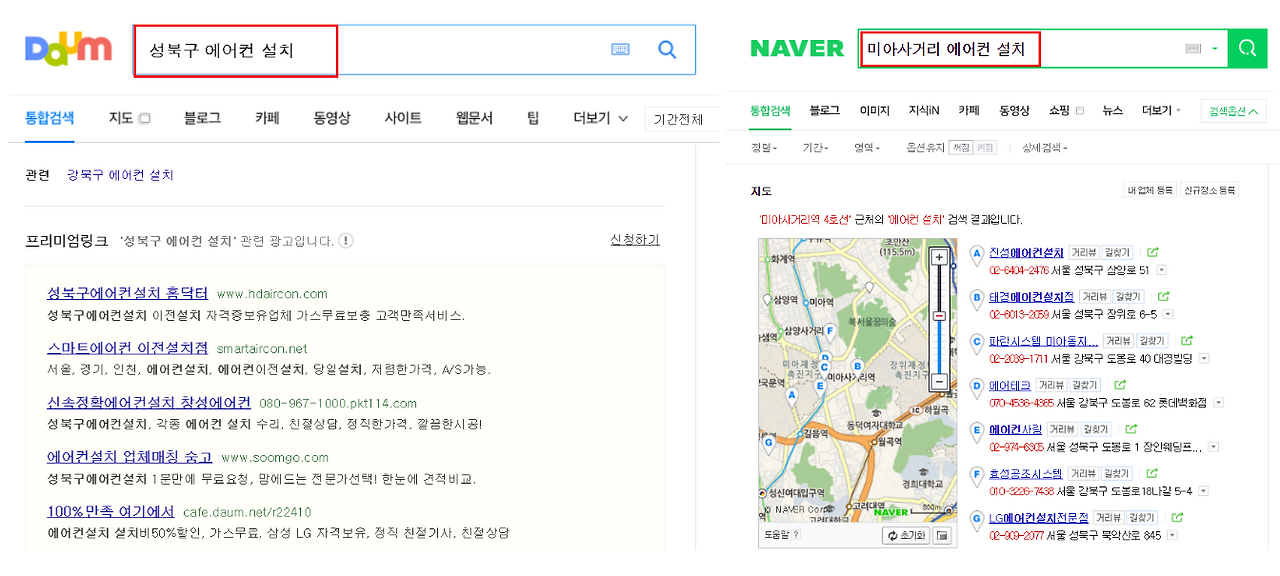Zoom out the Naver map

939,381
